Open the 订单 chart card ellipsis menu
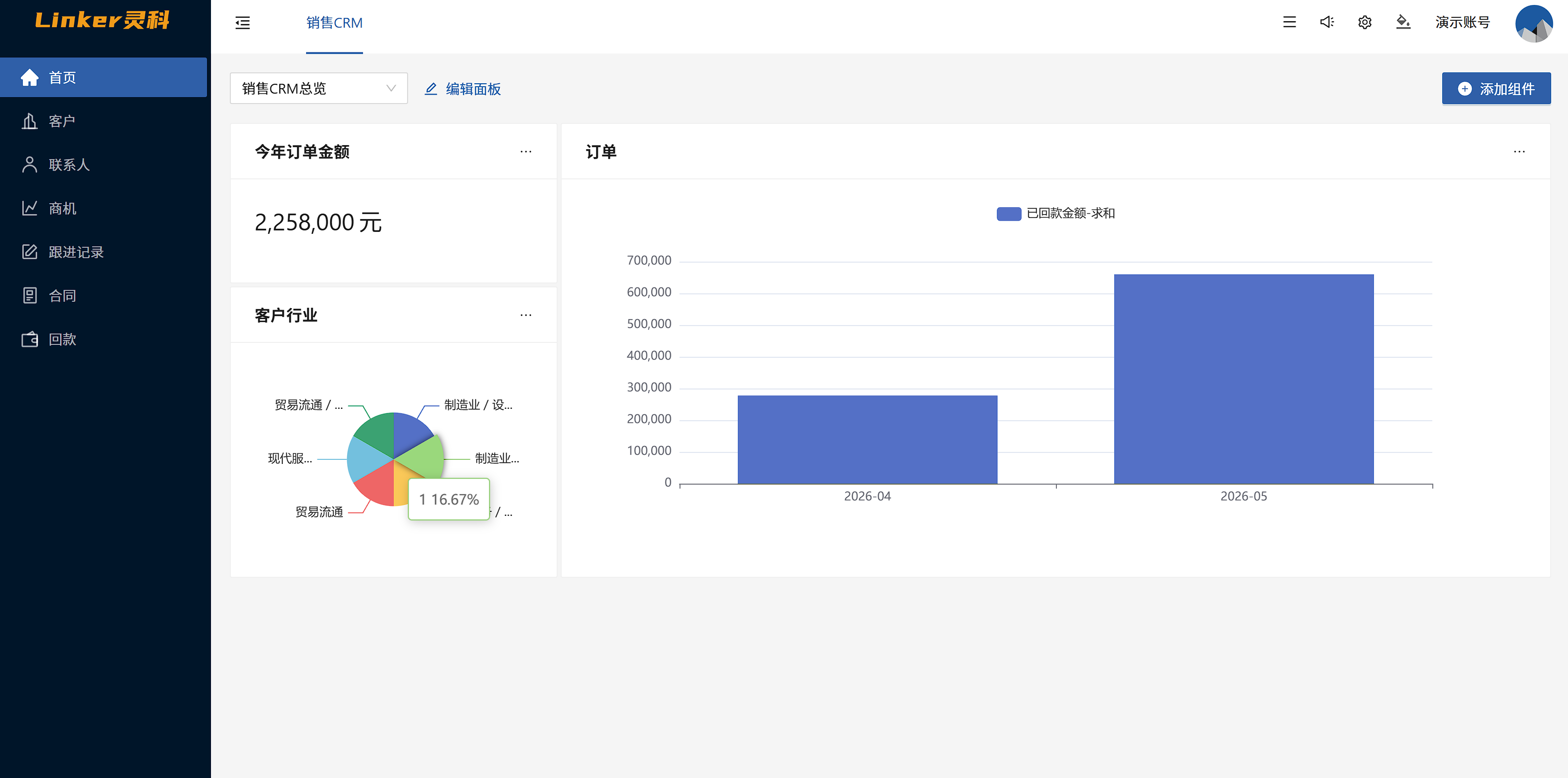This screenshot has width=1568, height=778. coord(1518,151)
